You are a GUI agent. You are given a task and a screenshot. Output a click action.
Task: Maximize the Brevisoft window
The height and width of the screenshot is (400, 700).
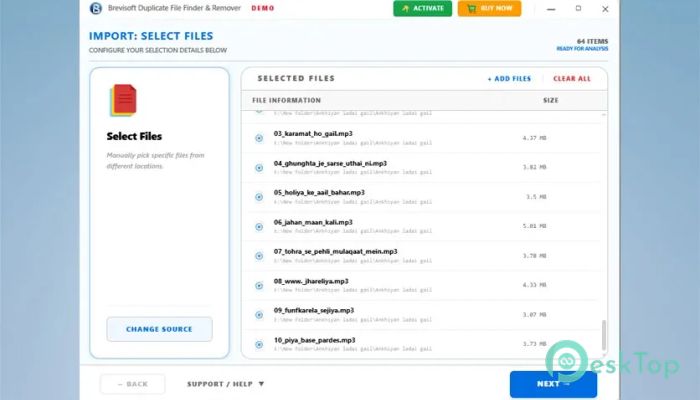[x=579, y=8]
